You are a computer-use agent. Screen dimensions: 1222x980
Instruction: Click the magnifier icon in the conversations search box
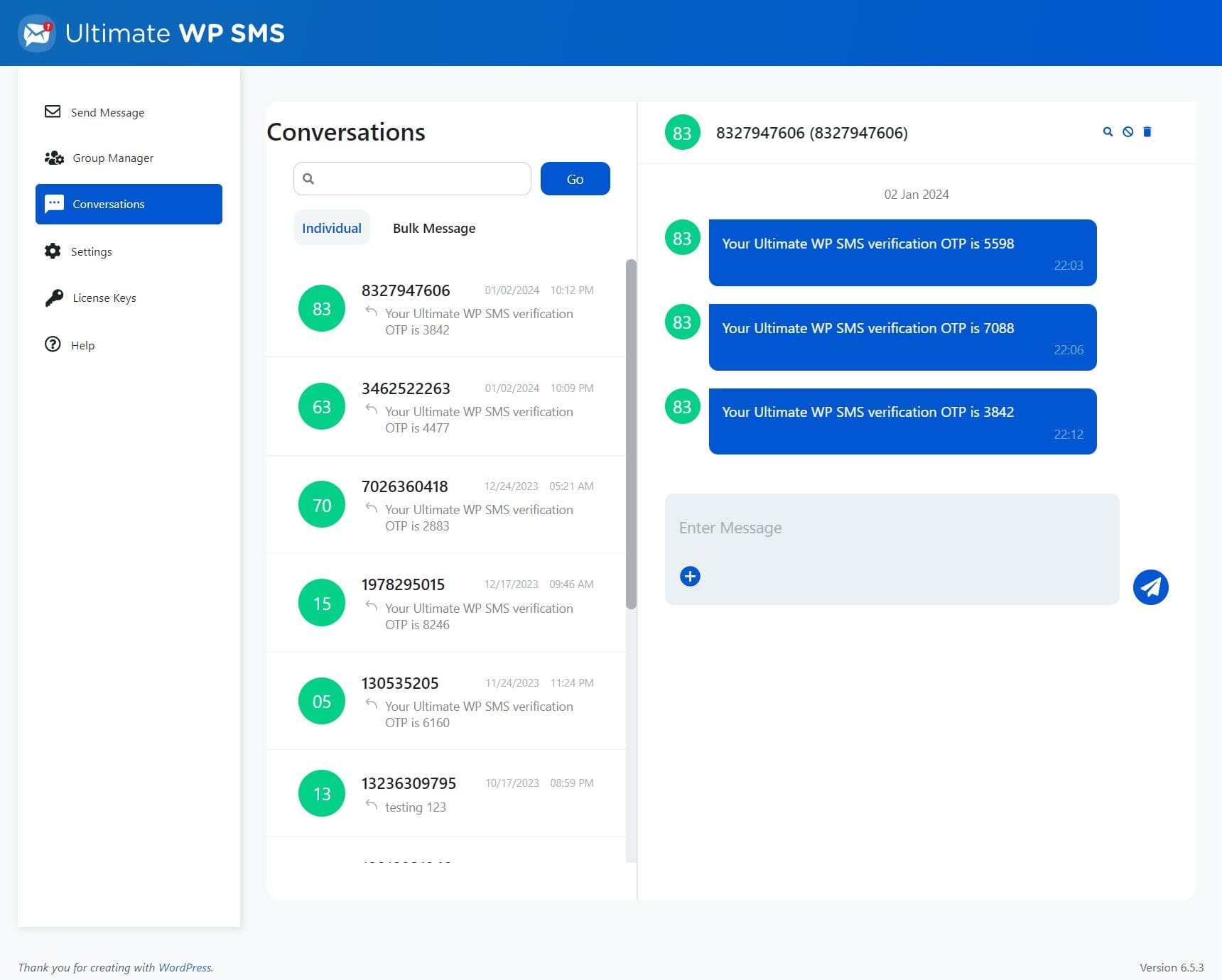pos(308,178)
